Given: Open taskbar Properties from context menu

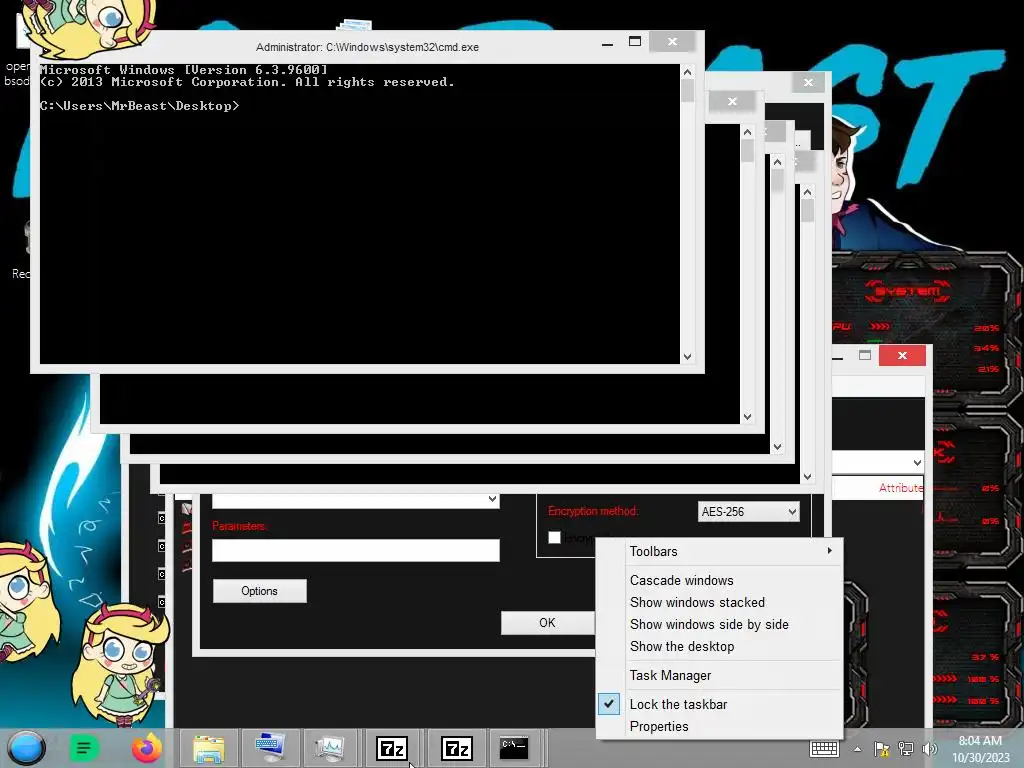Looking at the screenshot, I should point(720,726).
